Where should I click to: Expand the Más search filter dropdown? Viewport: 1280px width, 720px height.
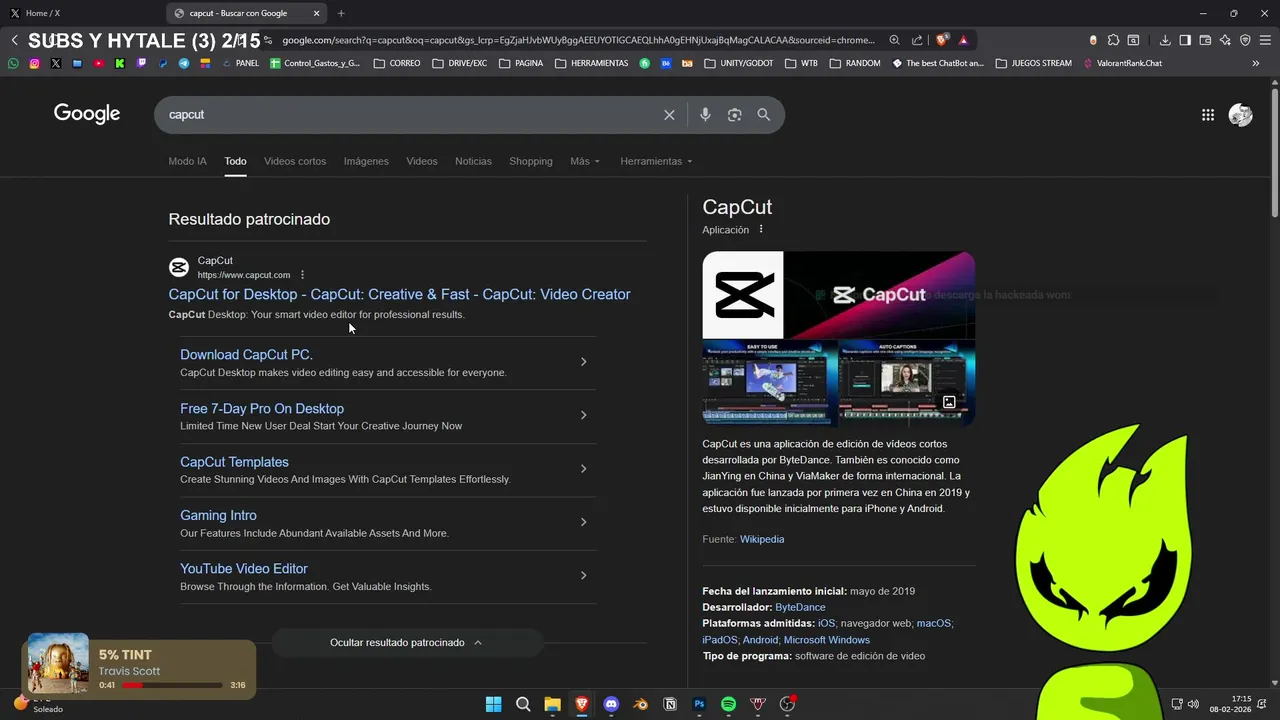click(x=585, y=161)
